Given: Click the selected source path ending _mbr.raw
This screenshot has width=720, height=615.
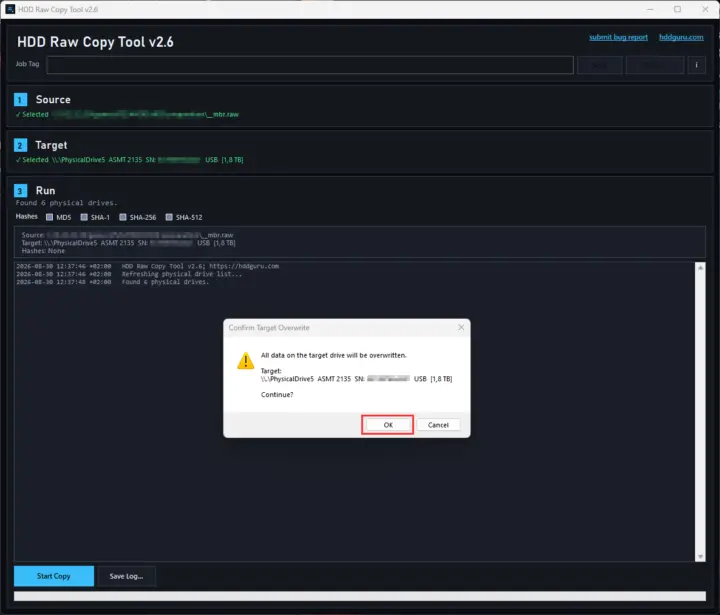Looking at the screenshot, I should (127, 114).
